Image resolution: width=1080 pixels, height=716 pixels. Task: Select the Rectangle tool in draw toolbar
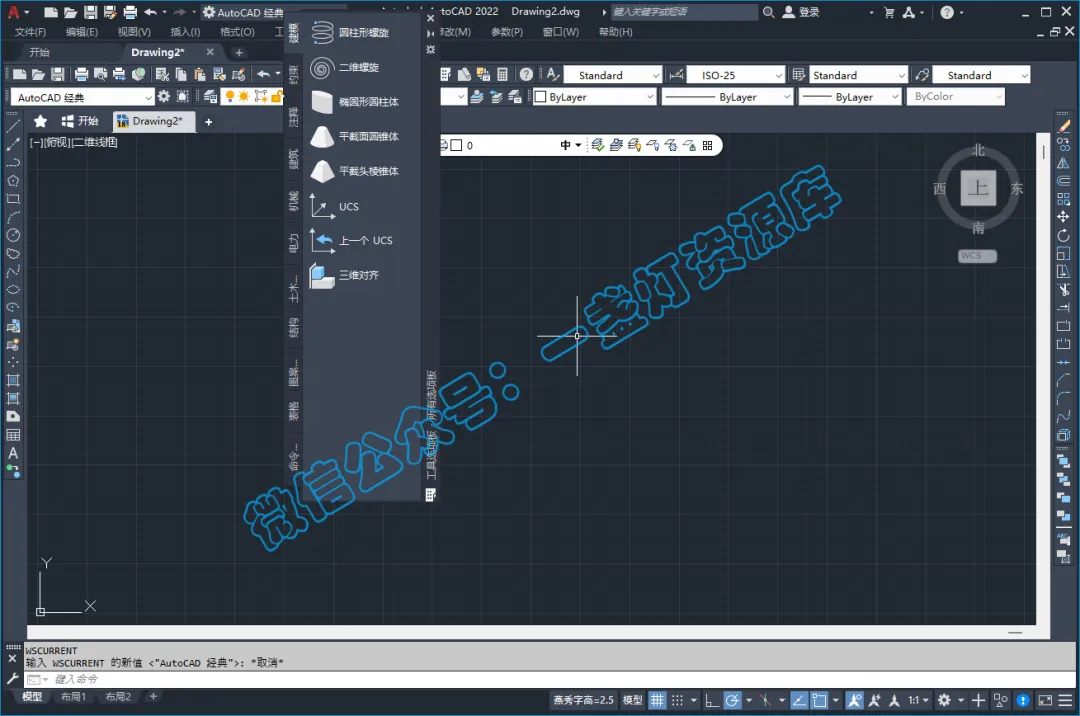click(12, 199)
